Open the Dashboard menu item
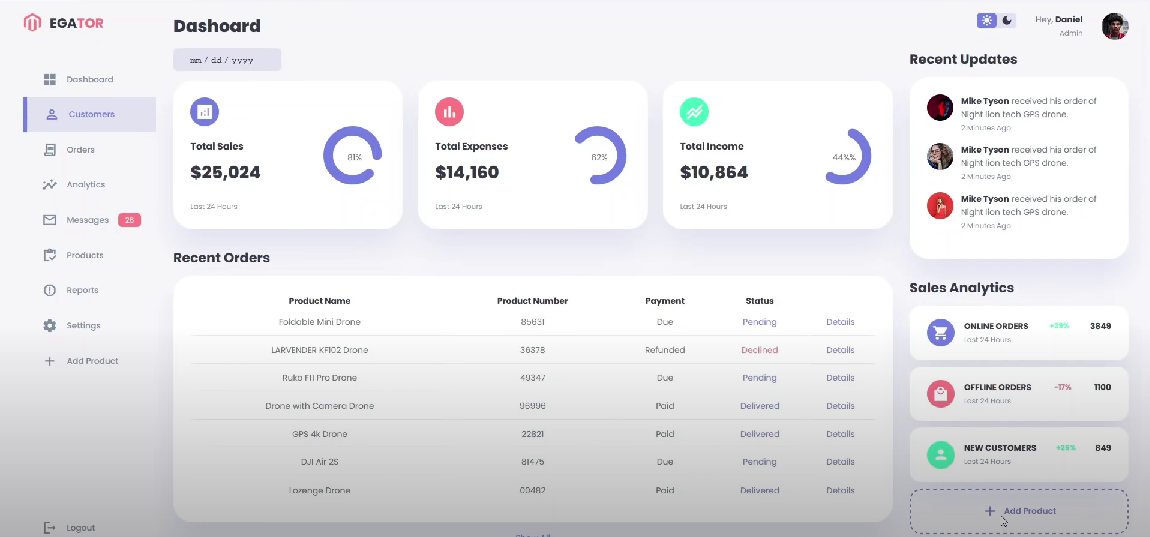This screenshot has height=537, width=1150. tap(89, 79)
